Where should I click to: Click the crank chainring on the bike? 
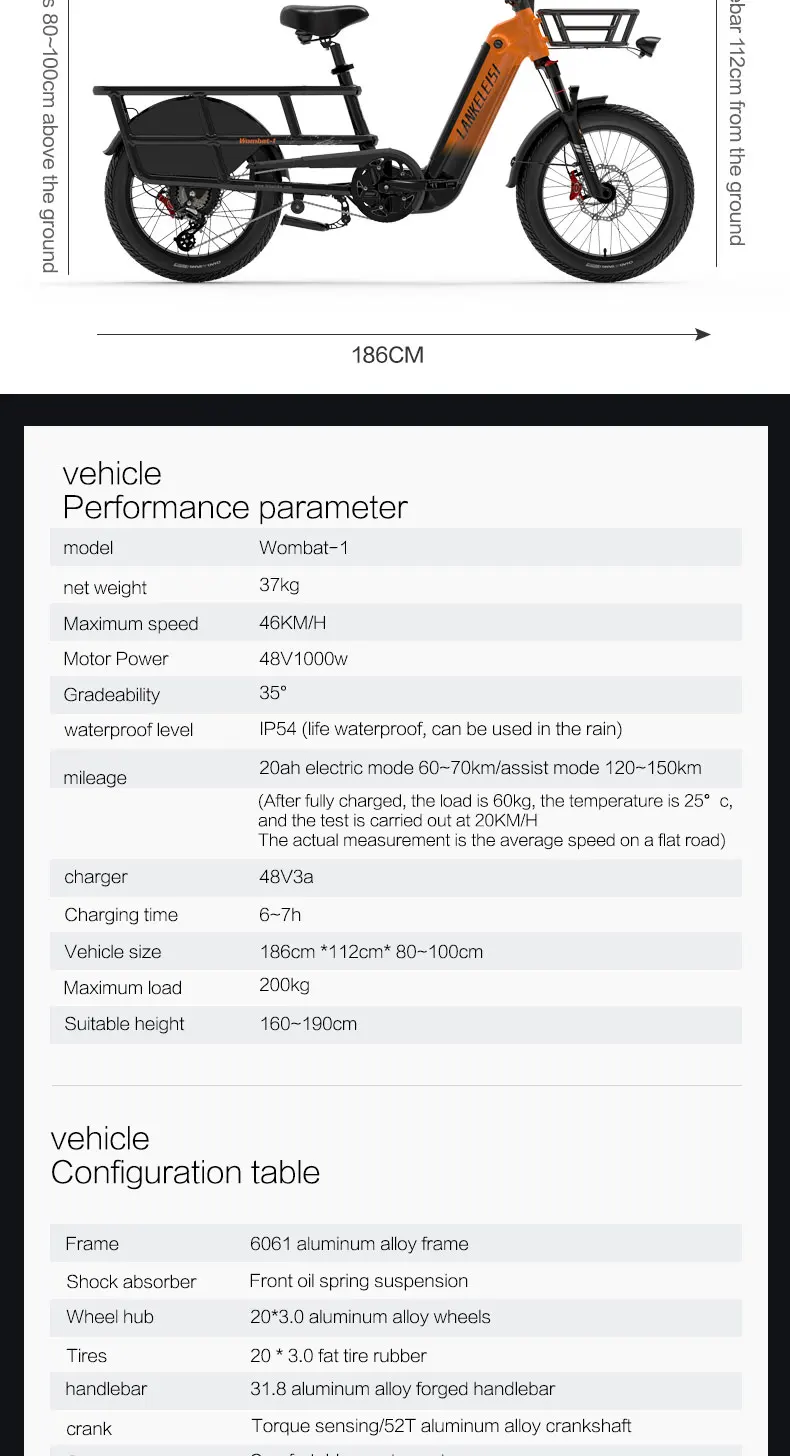[383, 186]
